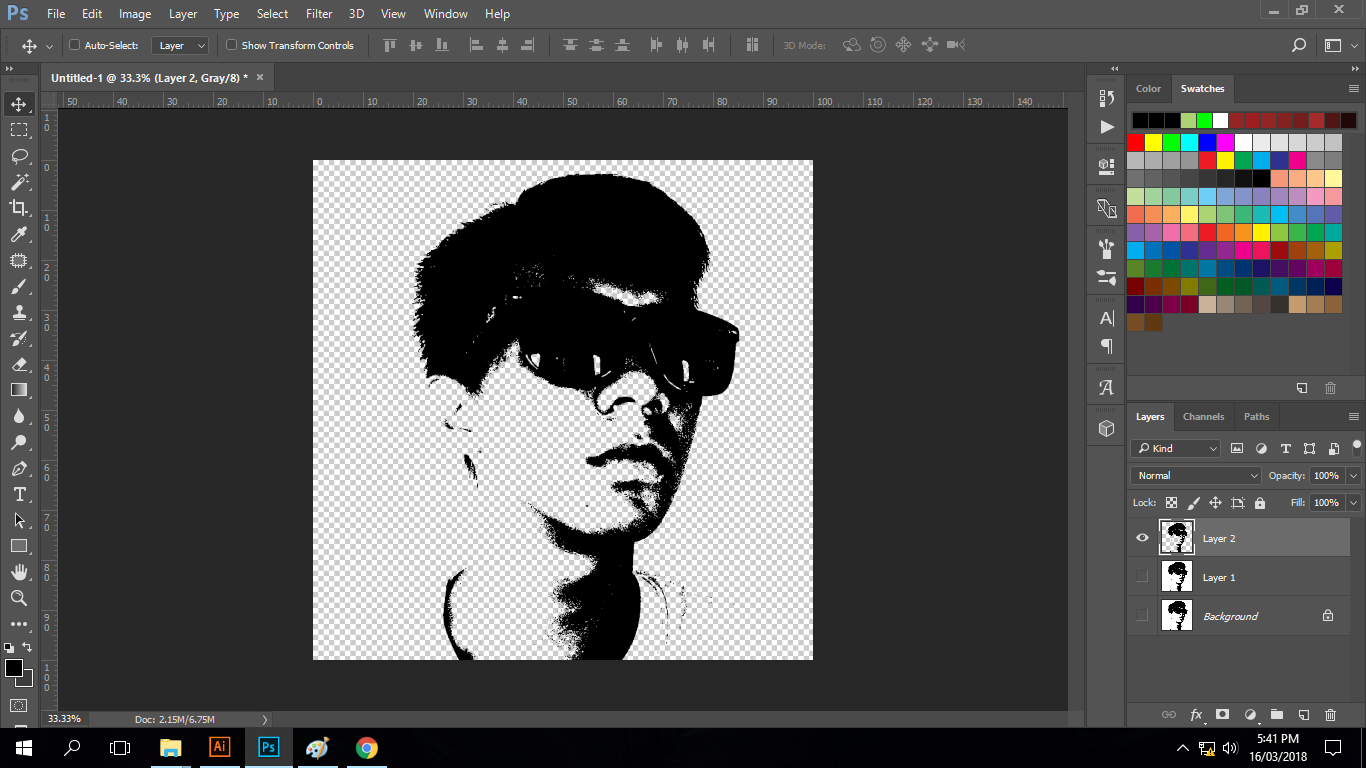This screenshot has width=1366, height=768.
Task: Select the Move tool
Action: coord(19,104)
